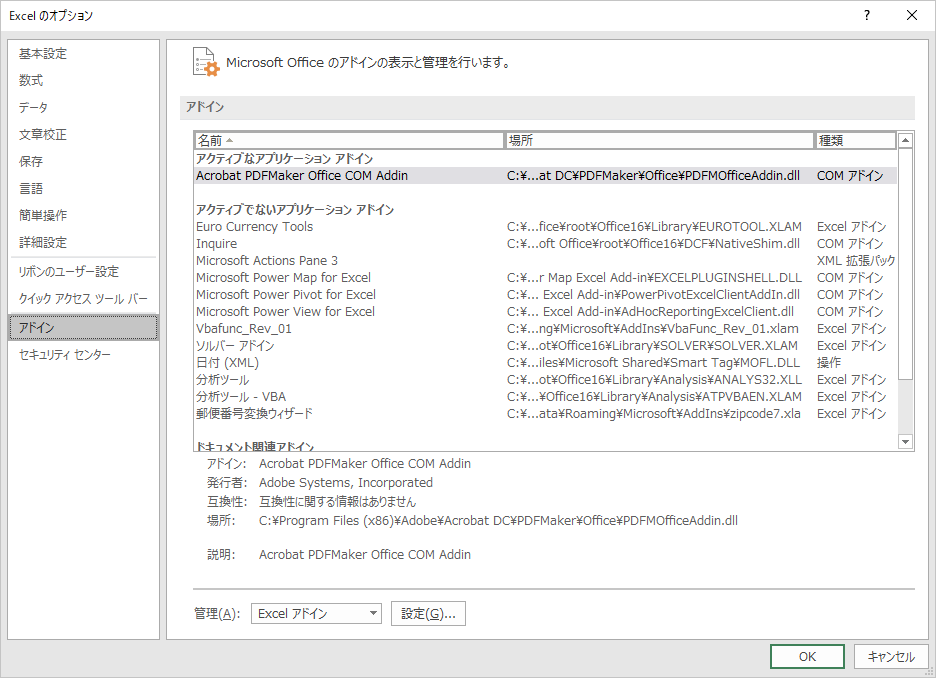
Task: Select the Vbafunc_Rev_01 add-in
Action: (x=546, y=329)
